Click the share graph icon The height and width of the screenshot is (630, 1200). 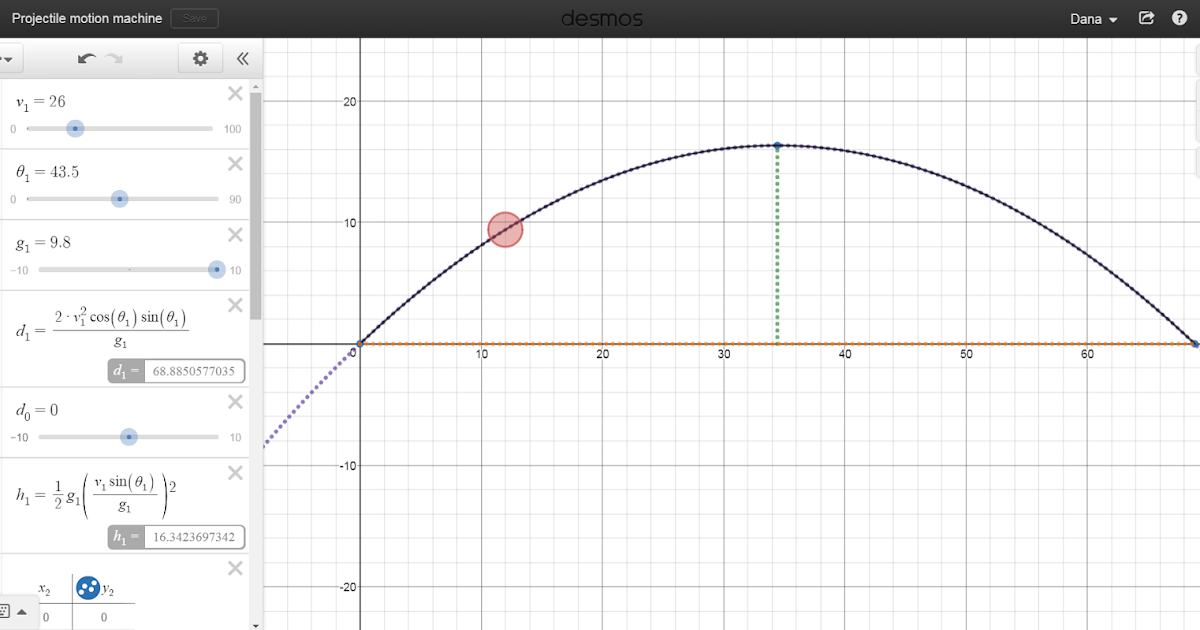(x=1146, y=17)
